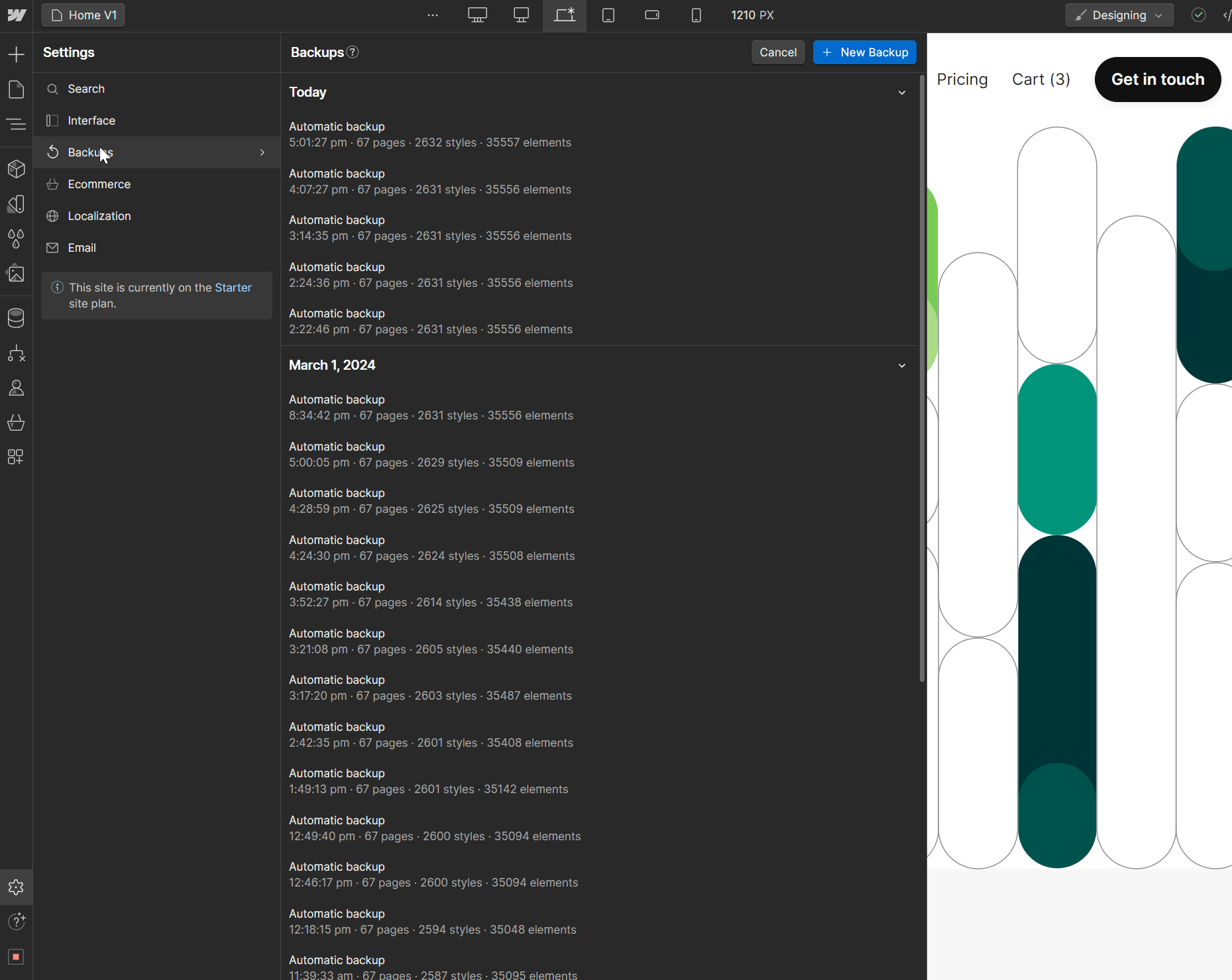Open the Navigator panel icon
The width and height of the screenshot is (1232, 980).
click(17, 124)
